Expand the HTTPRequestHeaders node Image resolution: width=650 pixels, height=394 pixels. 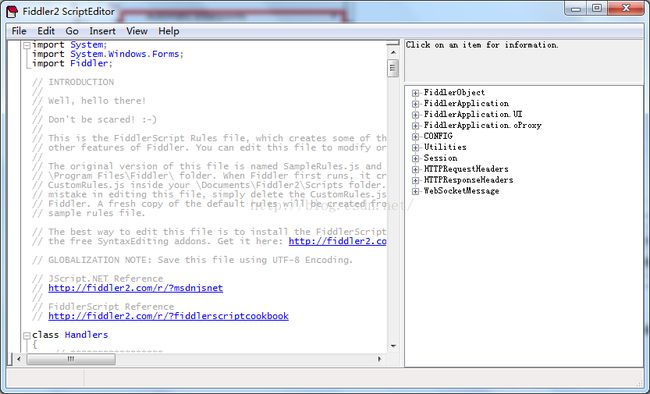coord(415,169)
